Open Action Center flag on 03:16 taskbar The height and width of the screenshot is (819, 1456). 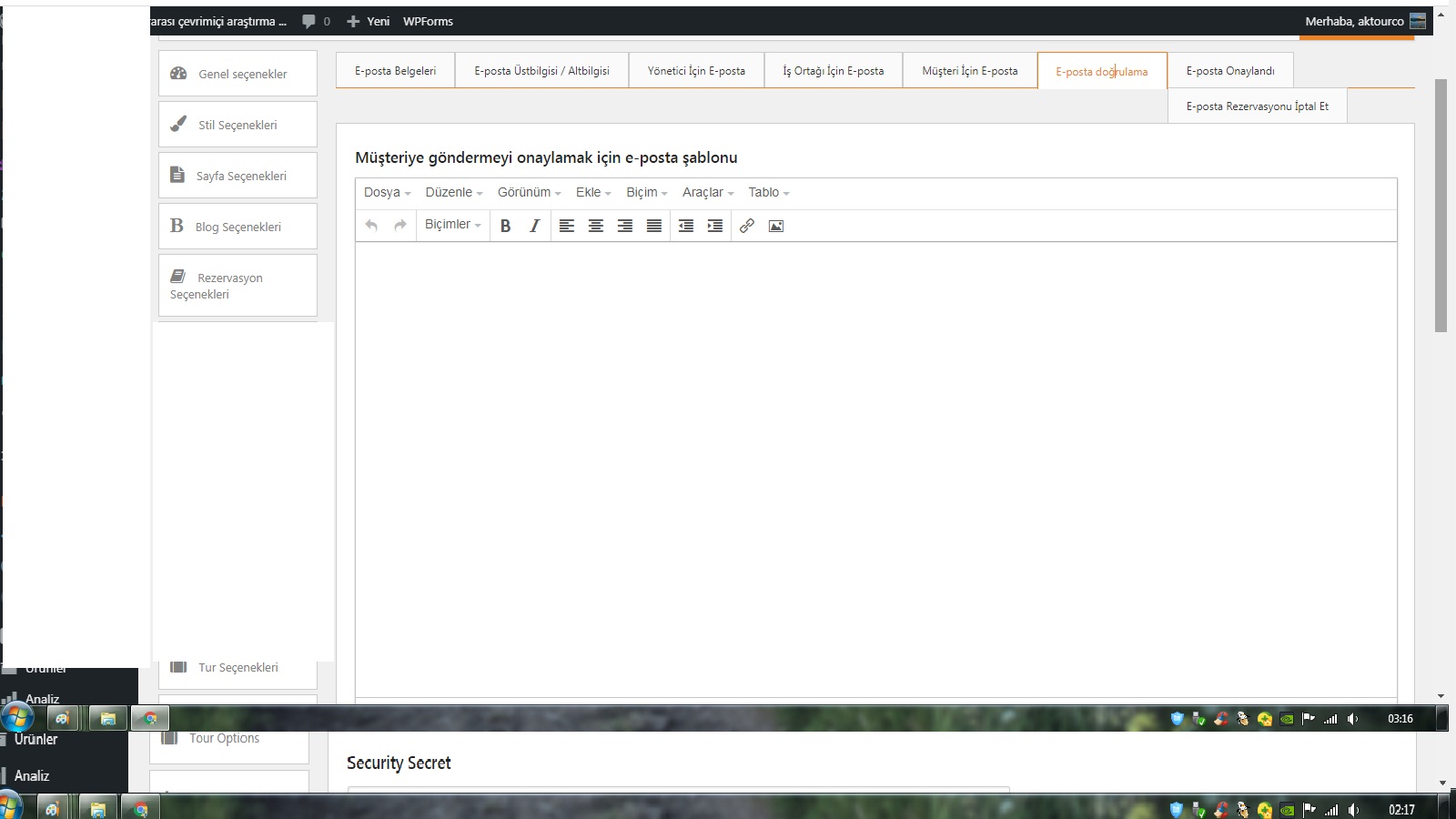pyautogui.click(x=1309, y=719)
